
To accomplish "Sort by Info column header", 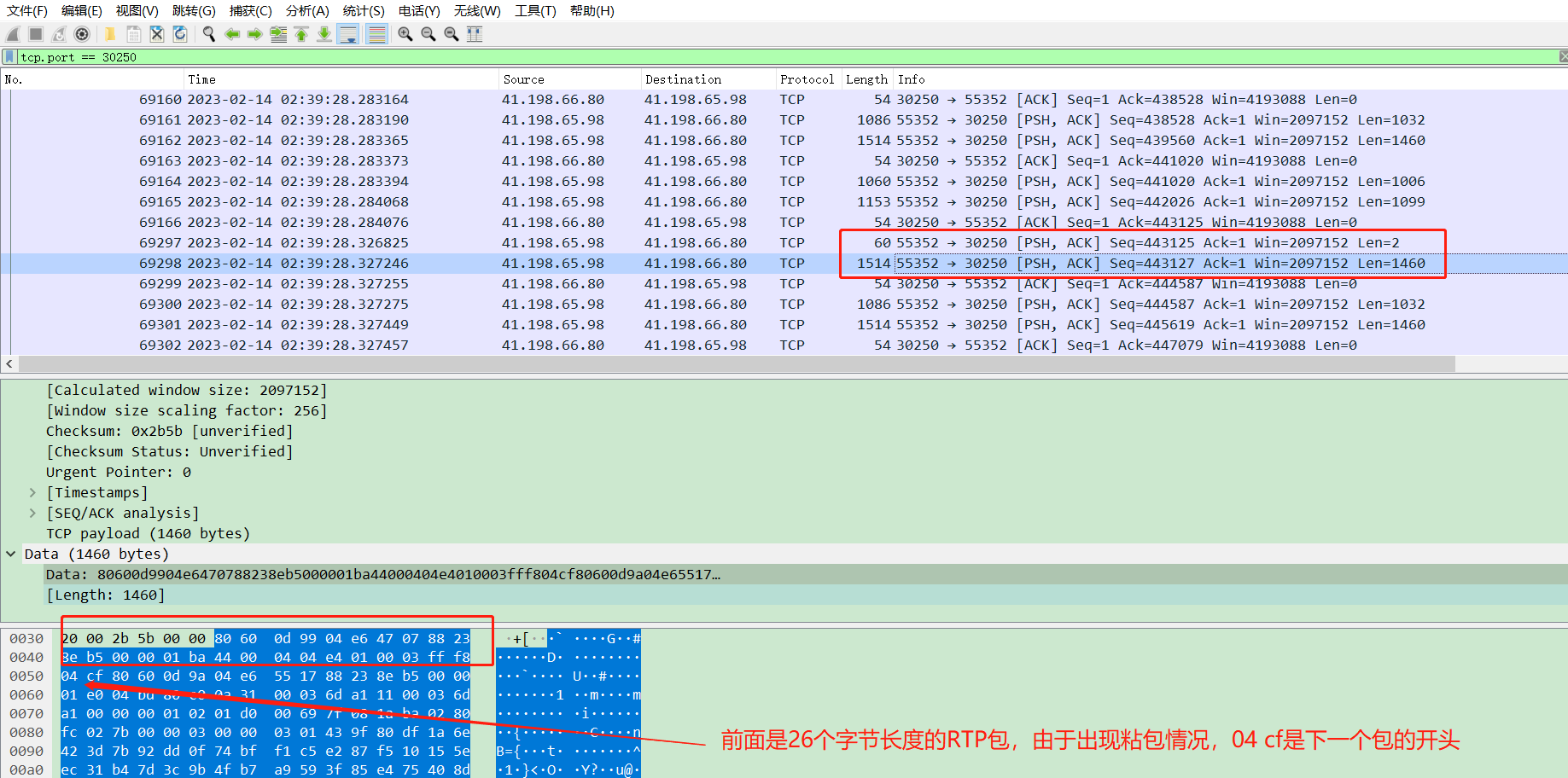I will pos(1229,79).
